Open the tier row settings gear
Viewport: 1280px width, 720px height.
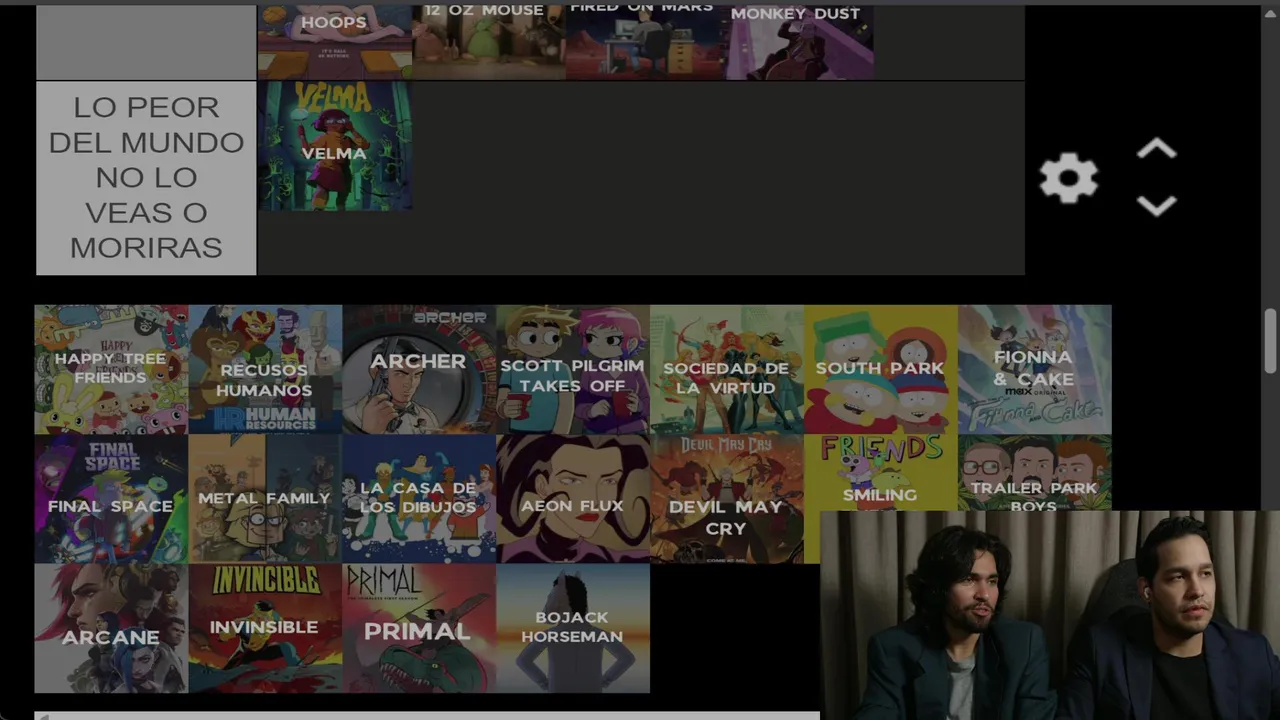(x=1068, y=179)
